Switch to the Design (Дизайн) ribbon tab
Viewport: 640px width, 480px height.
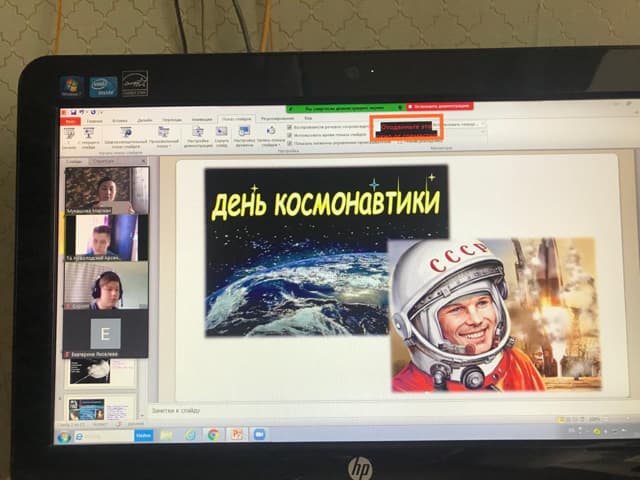(144, 120)
